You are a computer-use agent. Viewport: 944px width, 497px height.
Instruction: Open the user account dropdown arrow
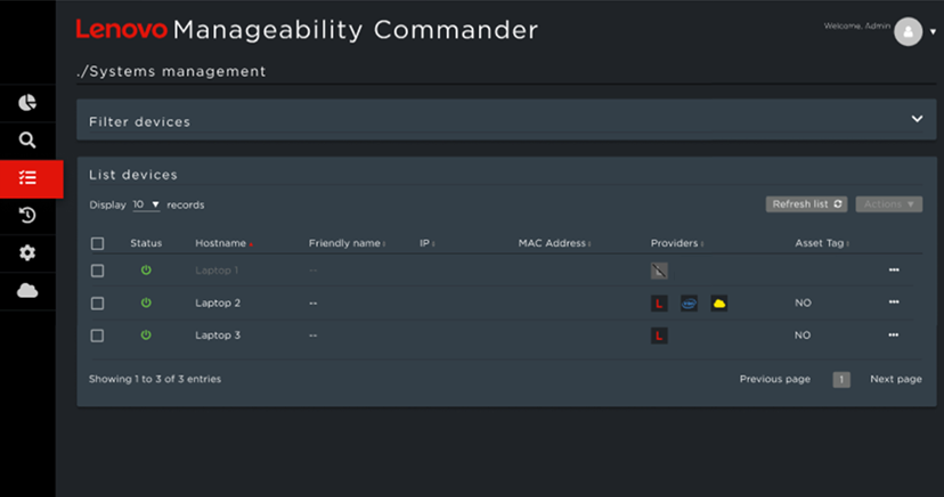click(933, 32)
